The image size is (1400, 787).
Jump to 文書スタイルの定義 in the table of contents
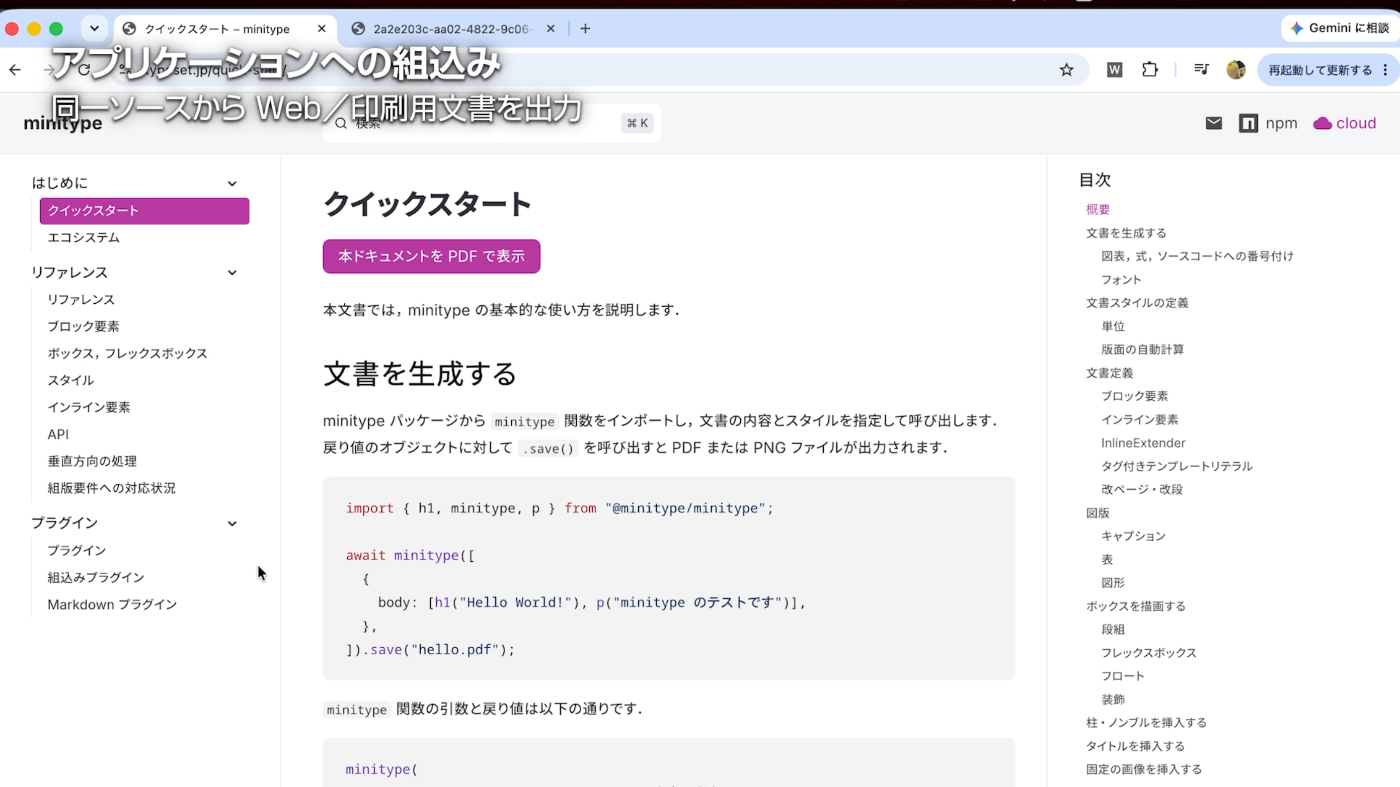[x=1137, y=303]
